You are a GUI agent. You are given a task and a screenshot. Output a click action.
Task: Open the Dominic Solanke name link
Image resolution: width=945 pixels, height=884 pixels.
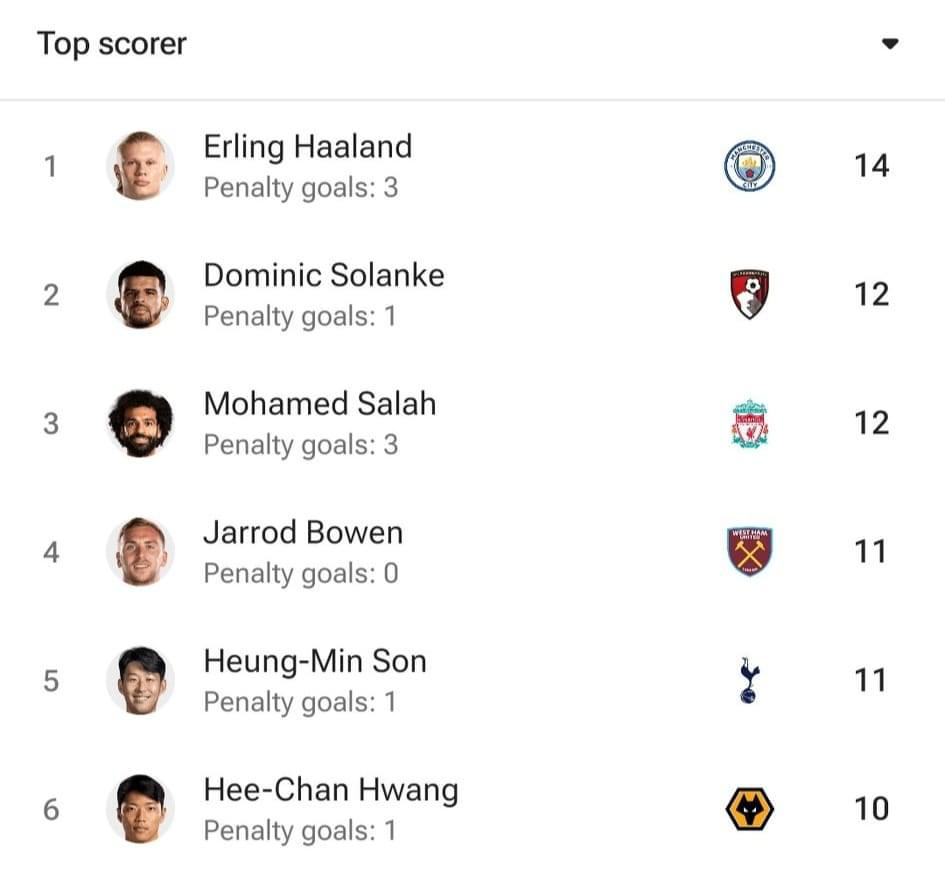(x=324, y=275)
